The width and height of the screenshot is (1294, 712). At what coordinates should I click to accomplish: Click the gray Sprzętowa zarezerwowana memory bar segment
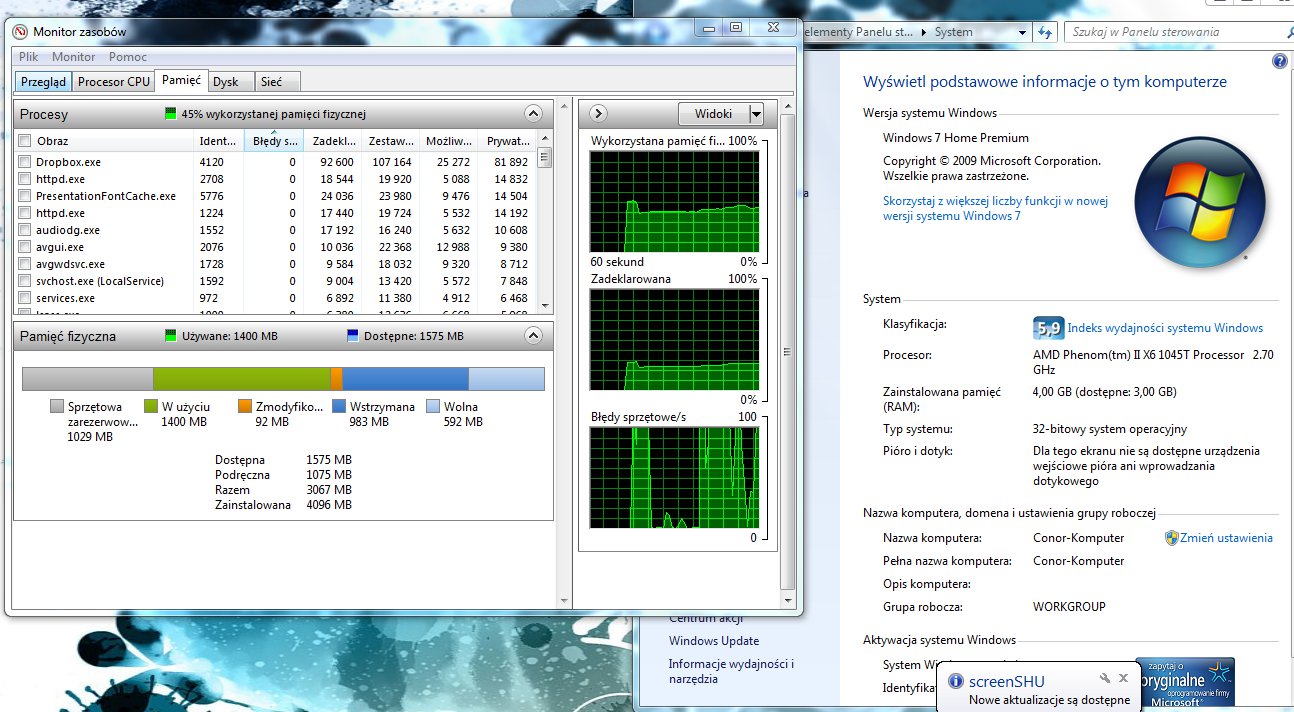tap(88, 379)
